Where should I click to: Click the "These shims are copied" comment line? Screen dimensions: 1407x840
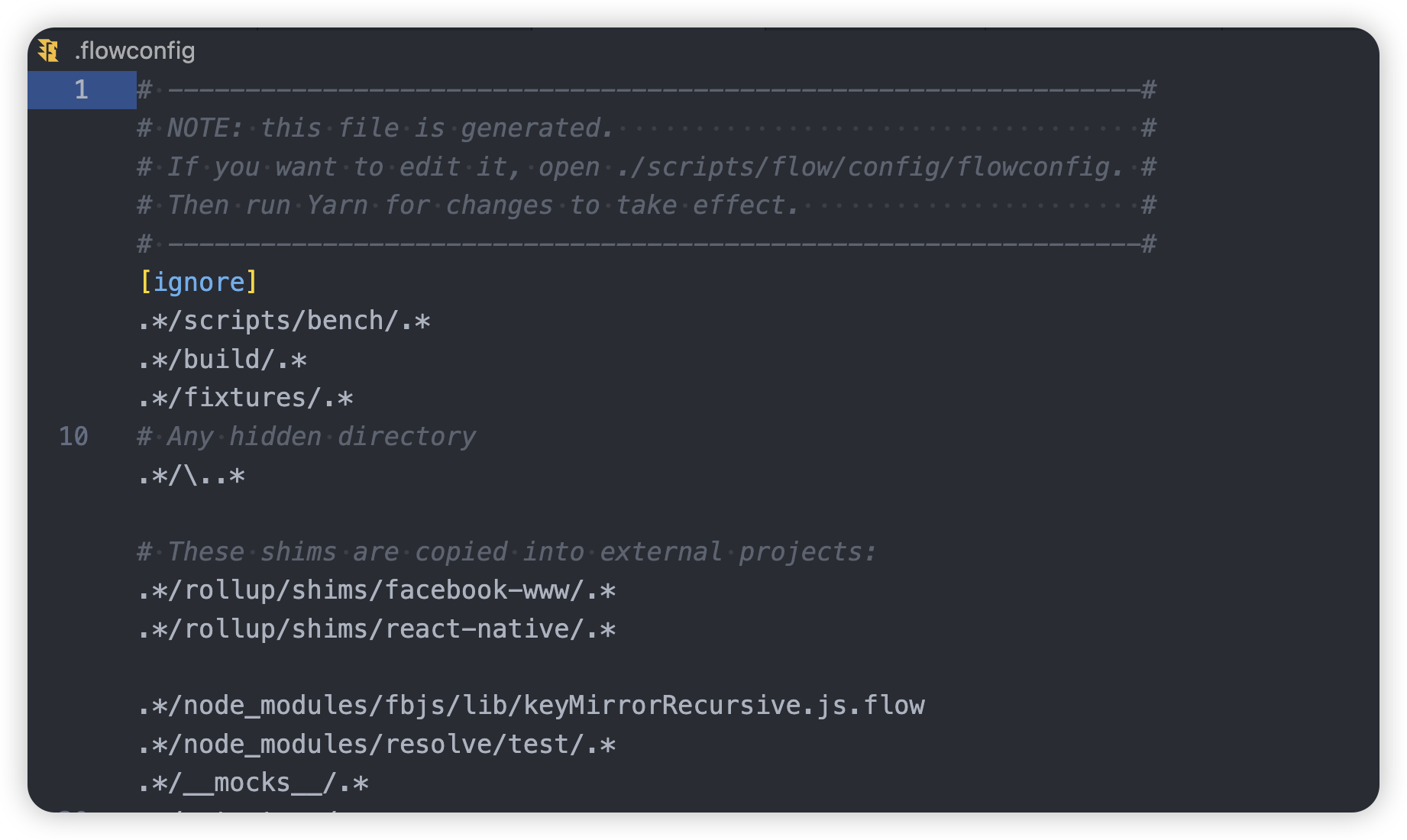point(506,552)
